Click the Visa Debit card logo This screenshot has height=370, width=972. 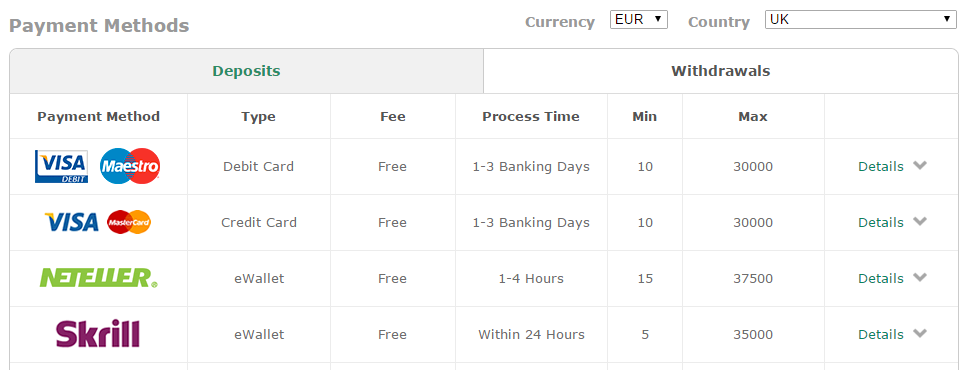[x=61, y=166]
